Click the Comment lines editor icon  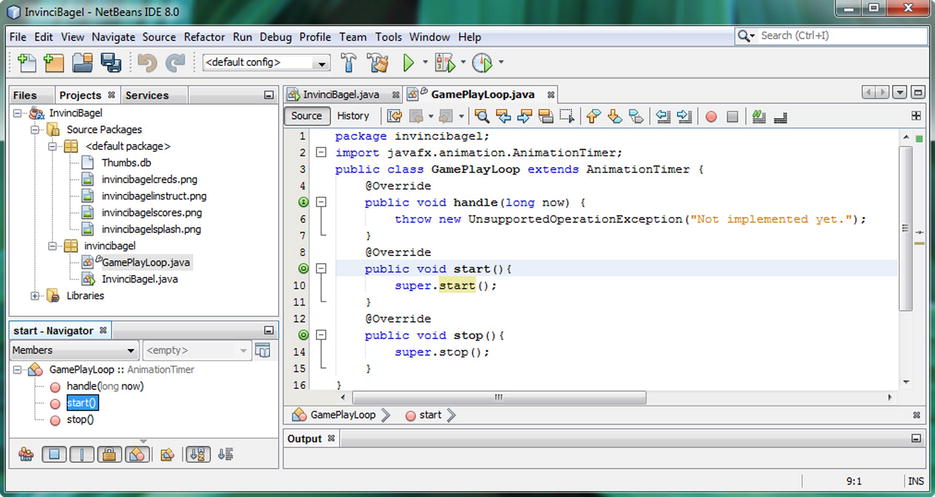coord(758,116)
